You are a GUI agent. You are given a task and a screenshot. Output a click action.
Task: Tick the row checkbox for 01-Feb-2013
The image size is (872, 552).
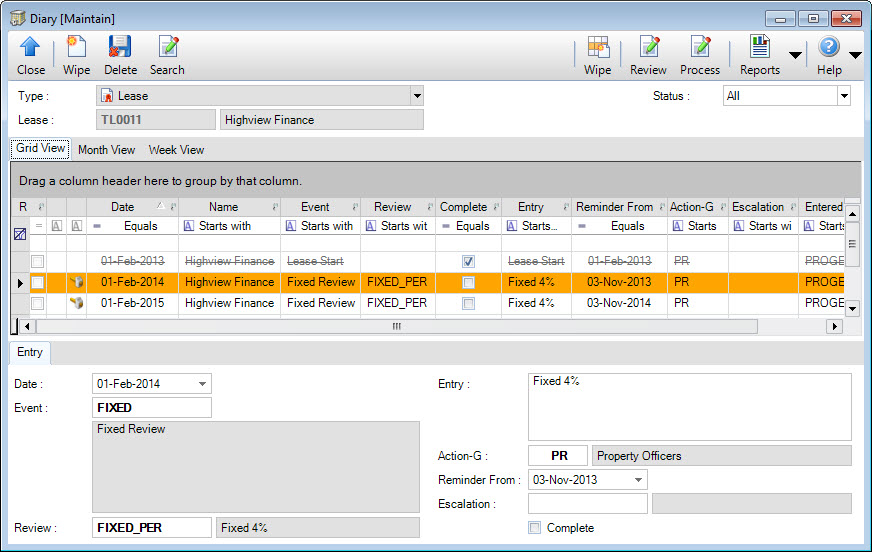pyautogui.click(x=37, y=261)
